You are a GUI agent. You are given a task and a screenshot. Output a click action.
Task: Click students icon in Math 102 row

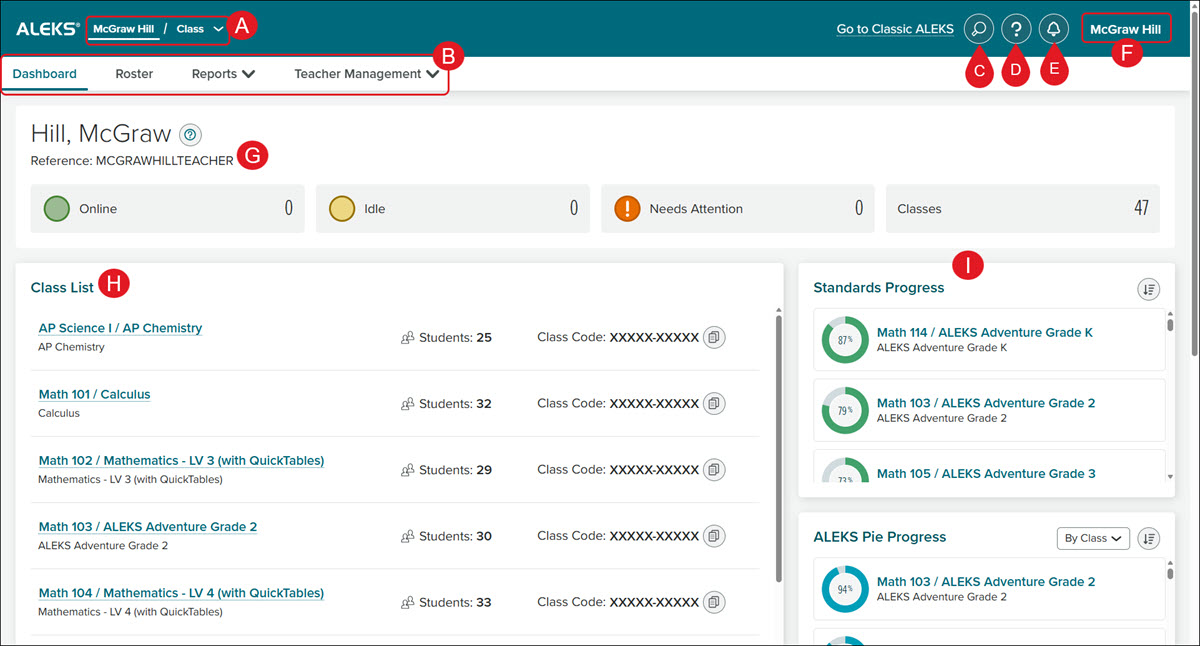(x=407, y=470)
